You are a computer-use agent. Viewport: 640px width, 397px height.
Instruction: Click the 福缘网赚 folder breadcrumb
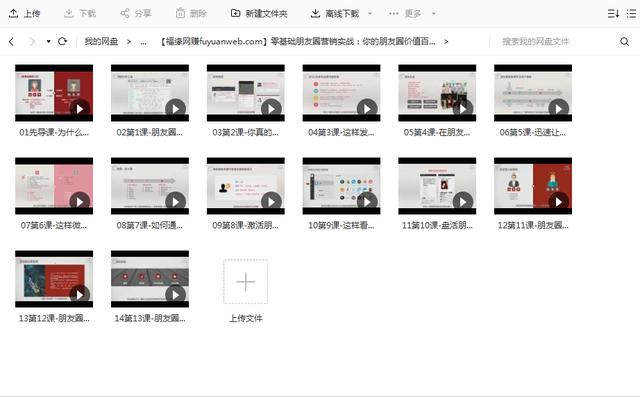tap(298, 41)
